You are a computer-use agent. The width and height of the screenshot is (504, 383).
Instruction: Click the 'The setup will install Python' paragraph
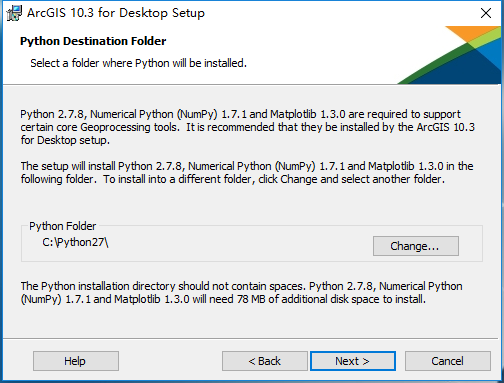[x=247, y=173]
